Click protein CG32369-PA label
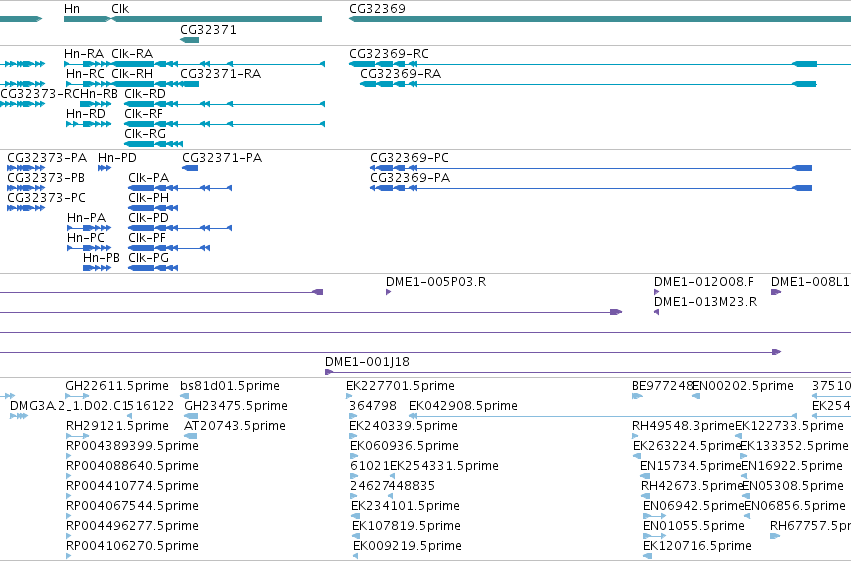This screenshot has width=851, height=561. tap(410, 178)
